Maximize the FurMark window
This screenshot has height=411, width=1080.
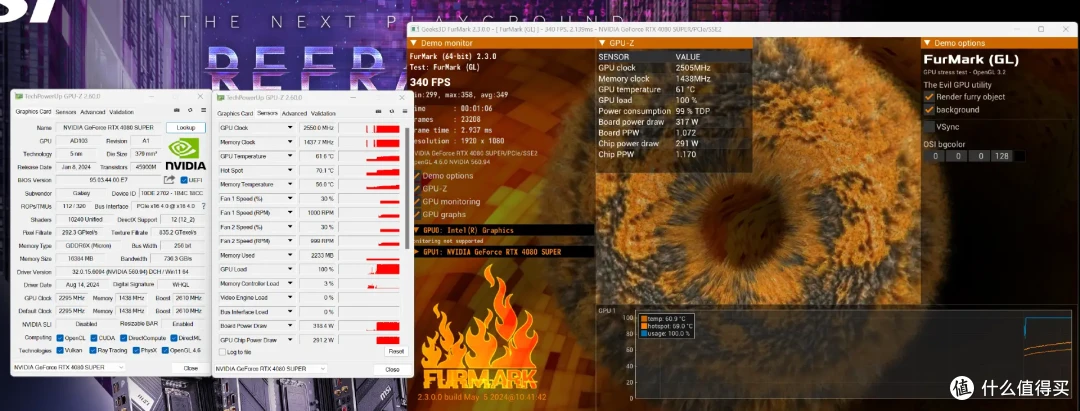[x=1041, y=29]
